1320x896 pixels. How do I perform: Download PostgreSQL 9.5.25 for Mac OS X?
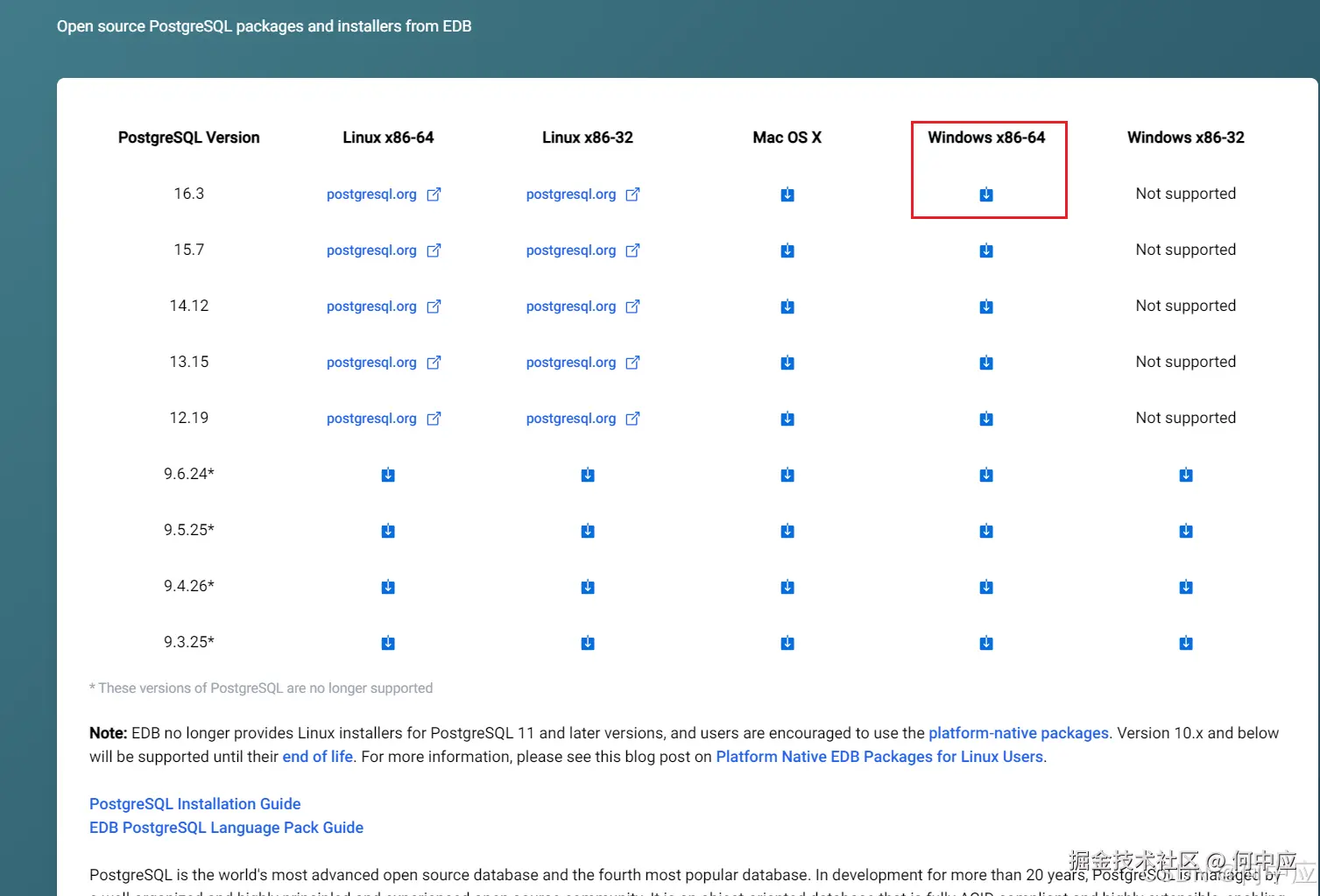787,531
